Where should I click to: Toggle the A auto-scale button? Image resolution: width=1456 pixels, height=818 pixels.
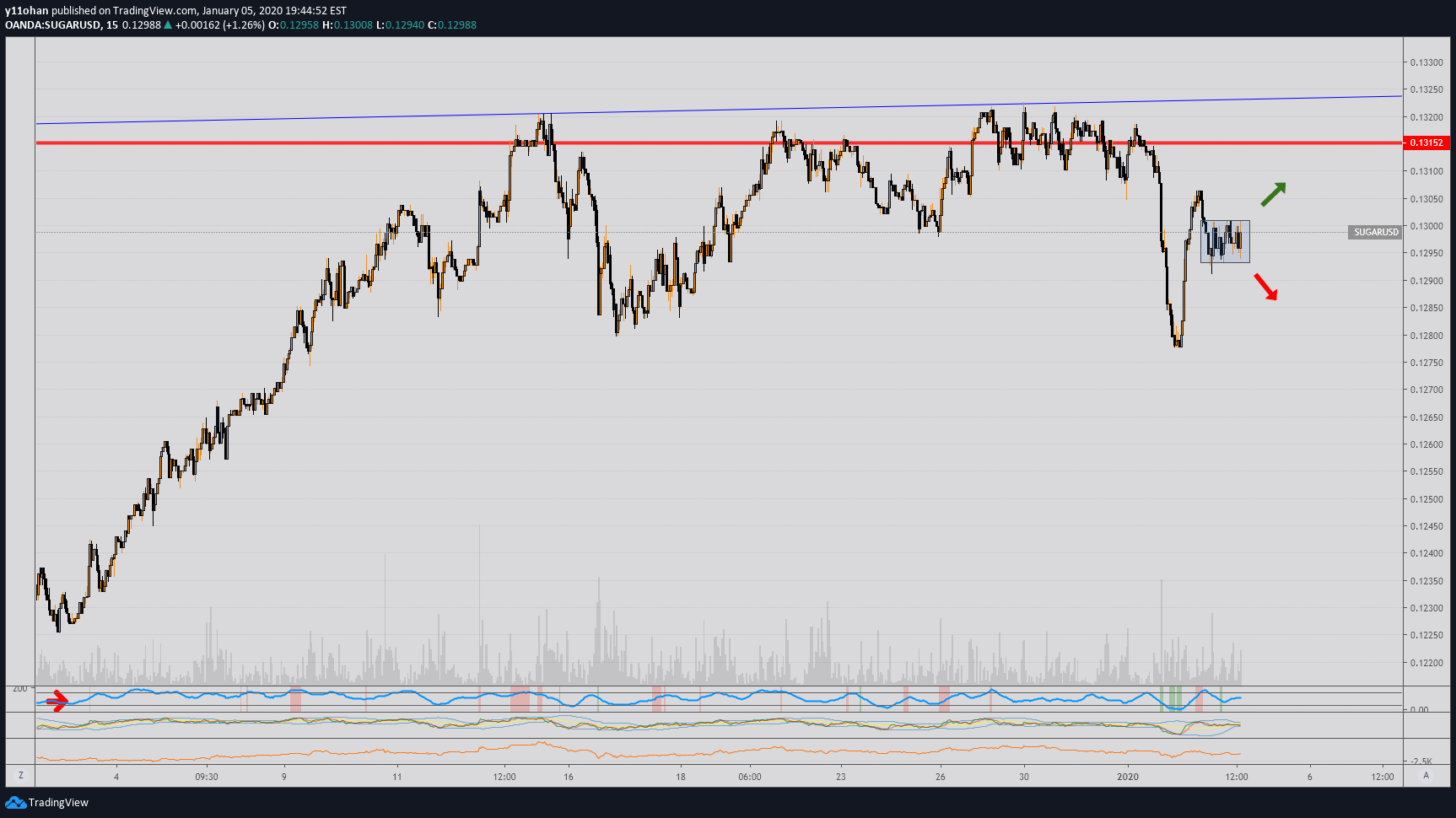tap(1426, 776)
